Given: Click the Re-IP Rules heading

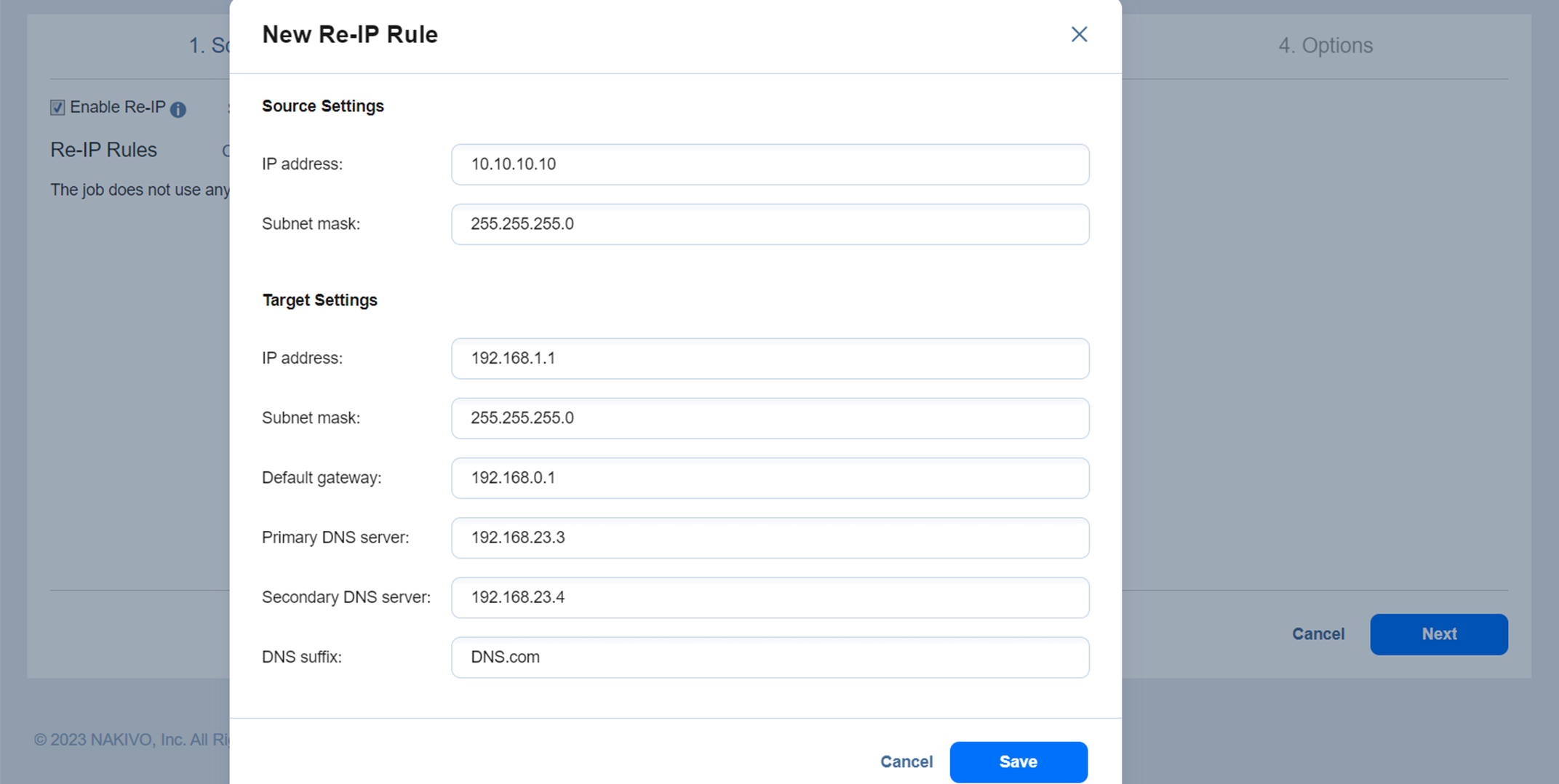Looking at the screenshot, I should coord(103,150).
